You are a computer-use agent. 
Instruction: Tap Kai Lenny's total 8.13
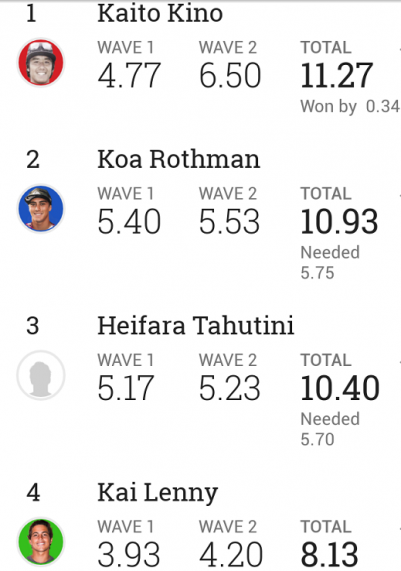[x=329, y=554]
